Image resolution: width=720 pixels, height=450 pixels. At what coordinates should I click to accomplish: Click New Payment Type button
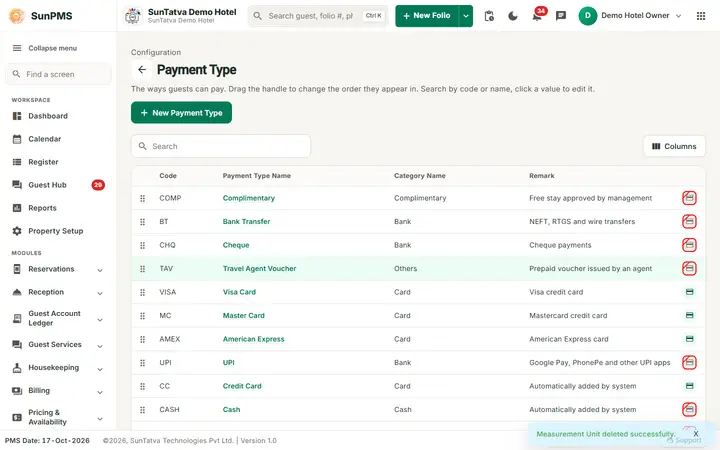point(181,112)
